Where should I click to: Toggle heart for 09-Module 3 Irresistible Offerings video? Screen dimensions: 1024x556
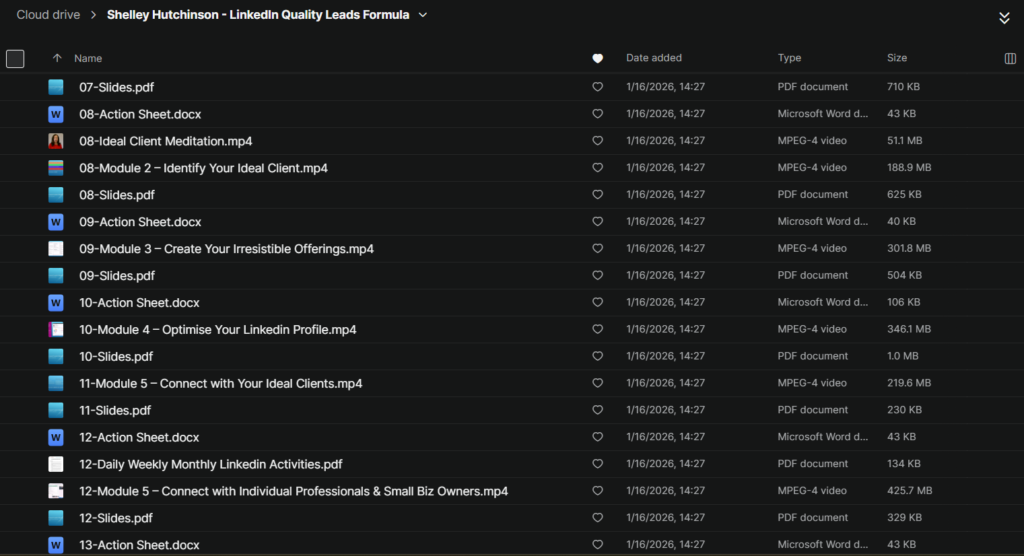click(x=598, y=248)
